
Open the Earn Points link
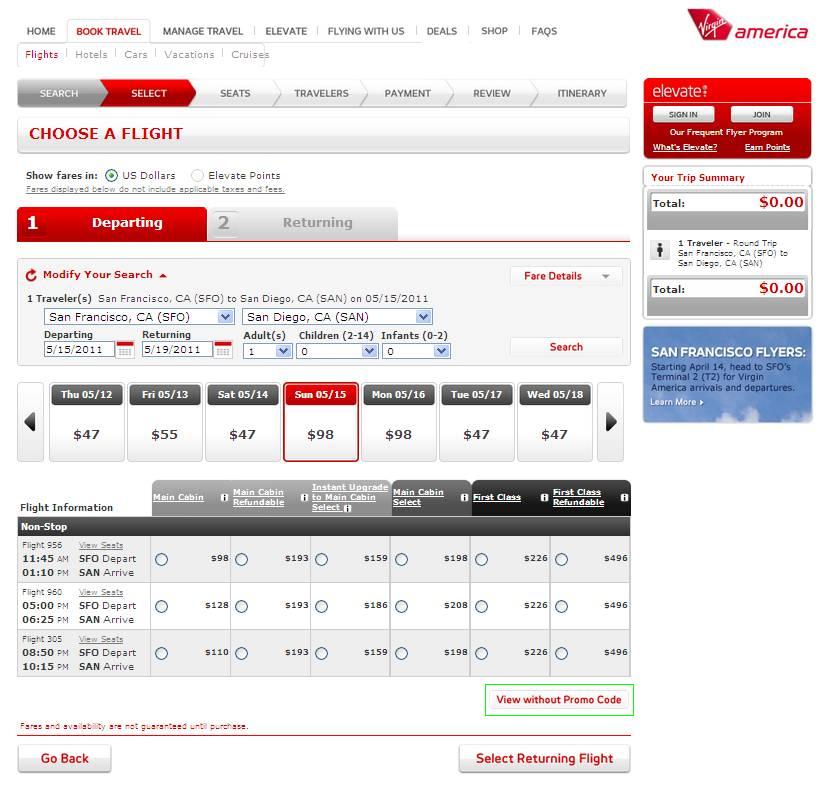click(768, 147)
